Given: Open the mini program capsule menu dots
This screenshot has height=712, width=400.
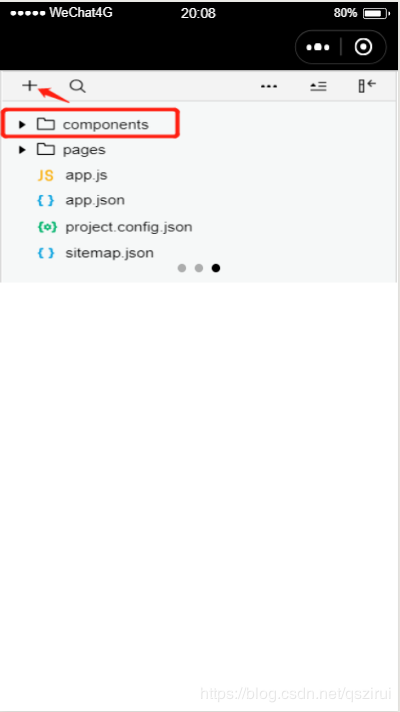Looking at the screenshot, I should [x=318, y=47].
